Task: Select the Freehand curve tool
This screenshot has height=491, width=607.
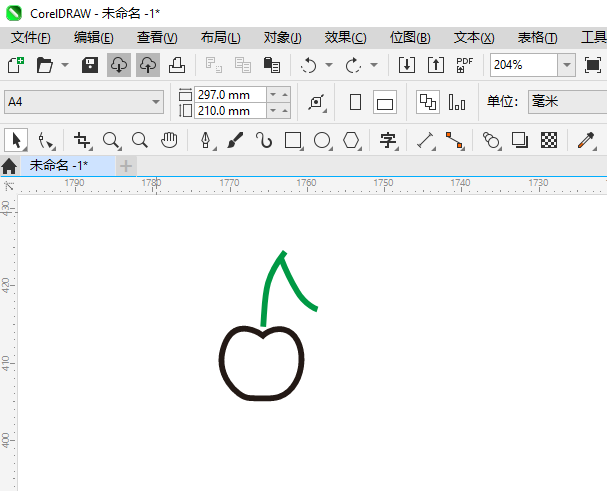Action: click(x=264, y=140)
